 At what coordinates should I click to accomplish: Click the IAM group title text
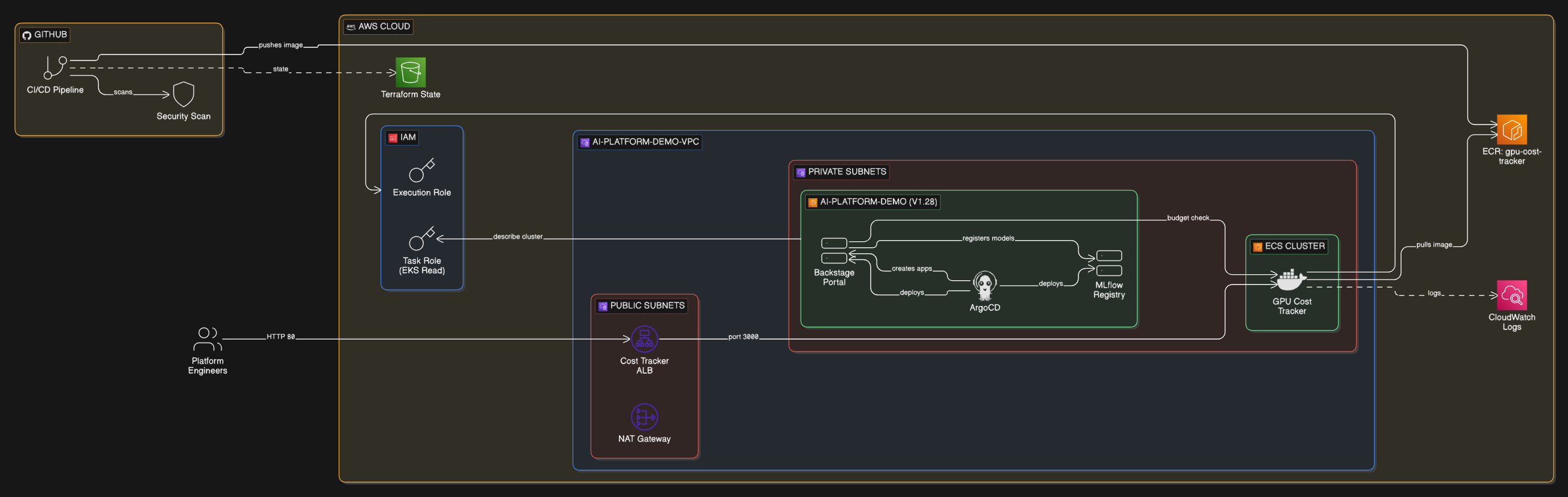tap(408, 138)
